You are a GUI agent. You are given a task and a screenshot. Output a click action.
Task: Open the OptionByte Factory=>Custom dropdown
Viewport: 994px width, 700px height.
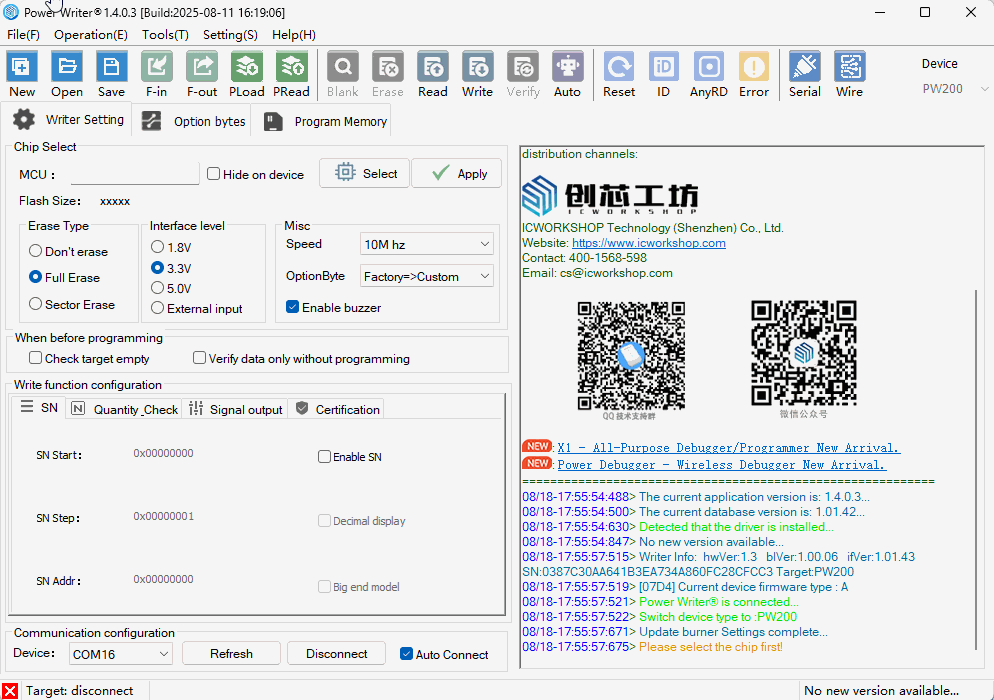[x=427, y=276]
